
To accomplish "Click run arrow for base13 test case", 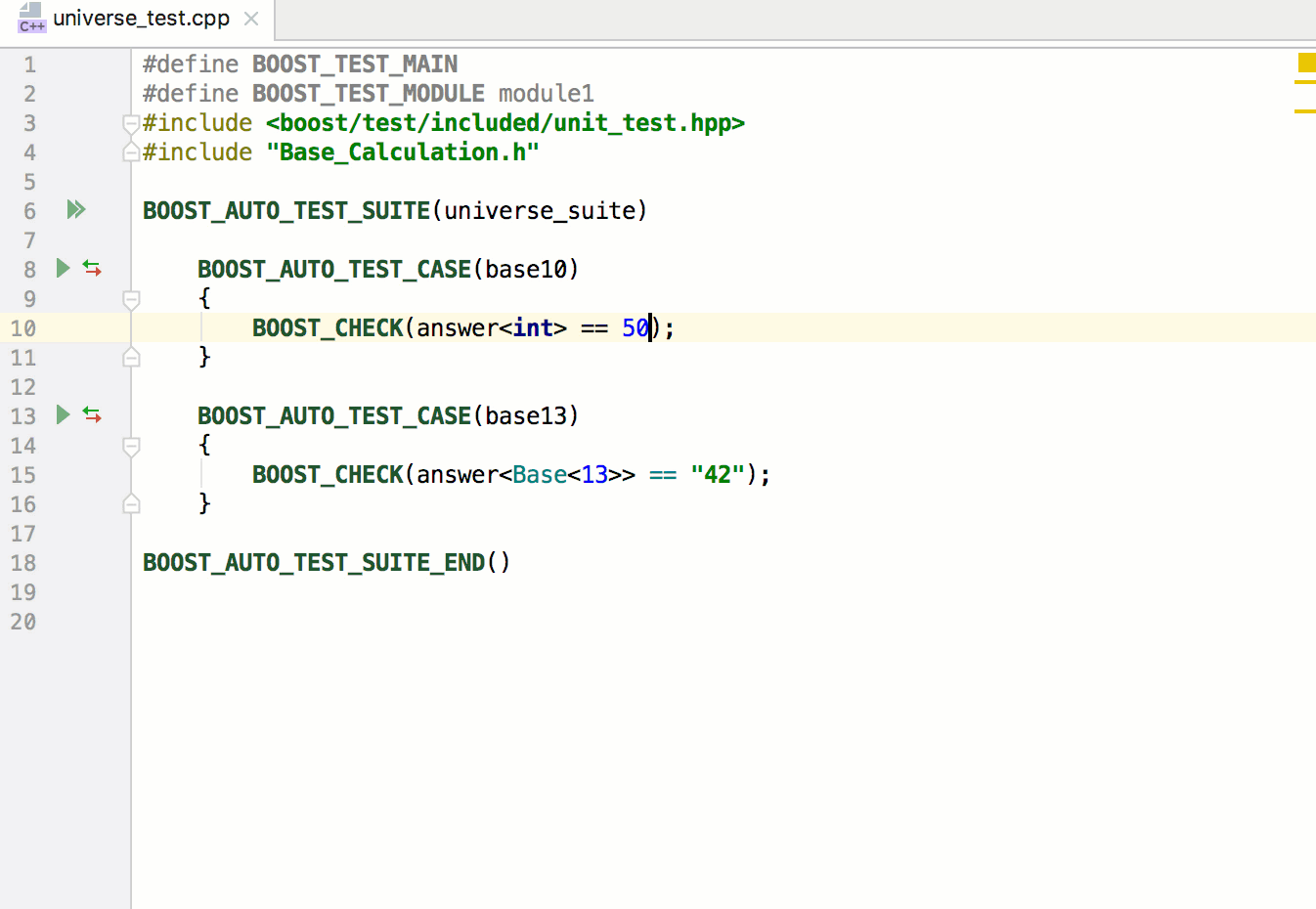I will [x=63, y=414].
